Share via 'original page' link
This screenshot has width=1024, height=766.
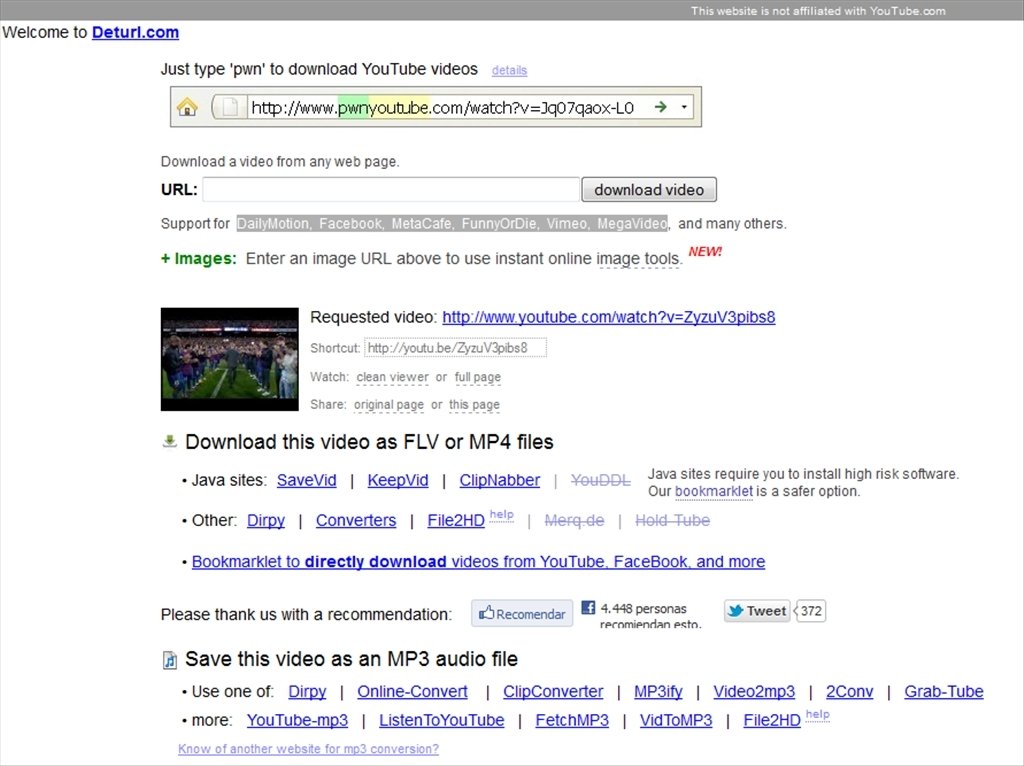point(389,404)
